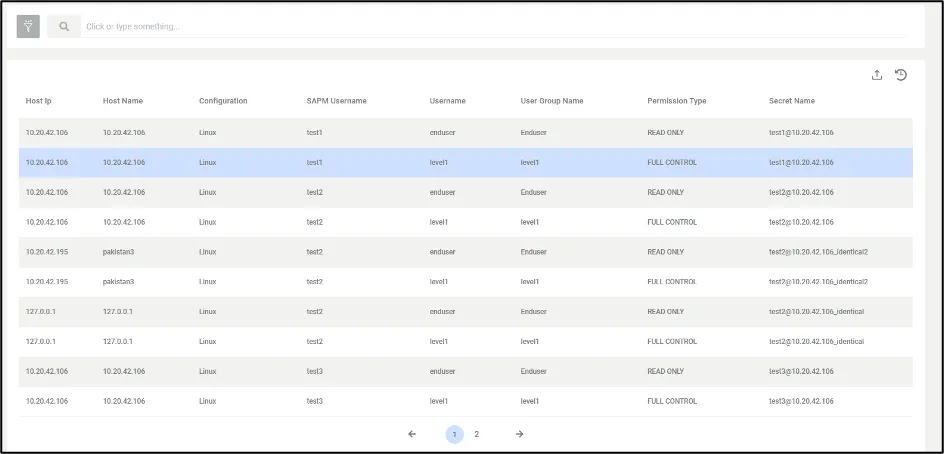This screenshot has height=454, width=944.
Task: Click the magnifying glass search icon
Action: point(64,27)
